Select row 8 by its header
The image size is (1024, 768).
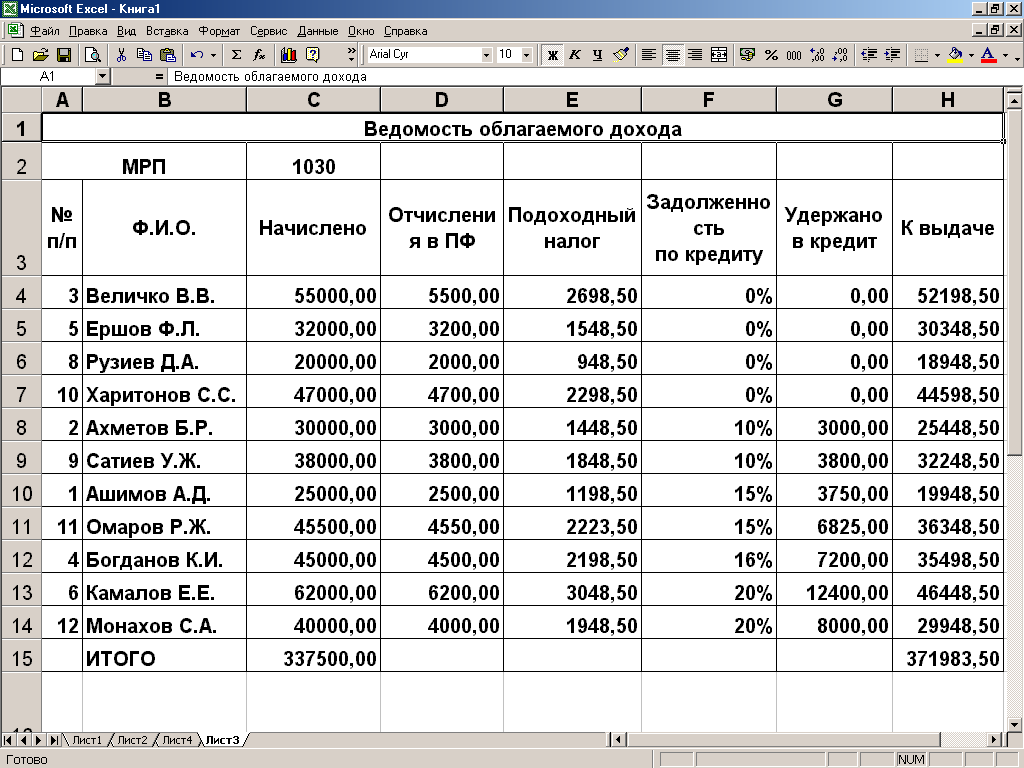[22, 428]
